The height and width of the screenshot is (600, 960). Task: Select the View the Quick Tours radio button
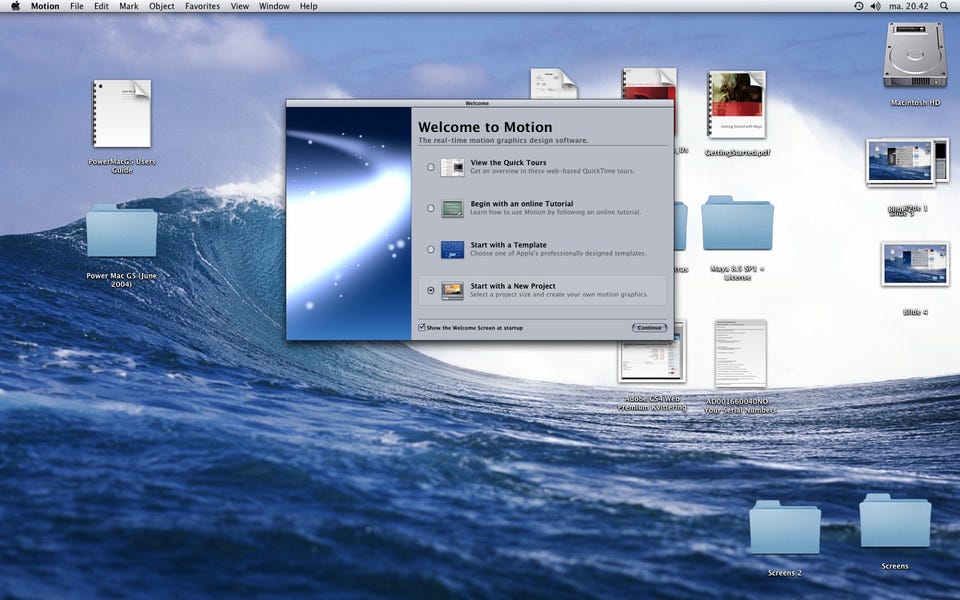point(431,167)
